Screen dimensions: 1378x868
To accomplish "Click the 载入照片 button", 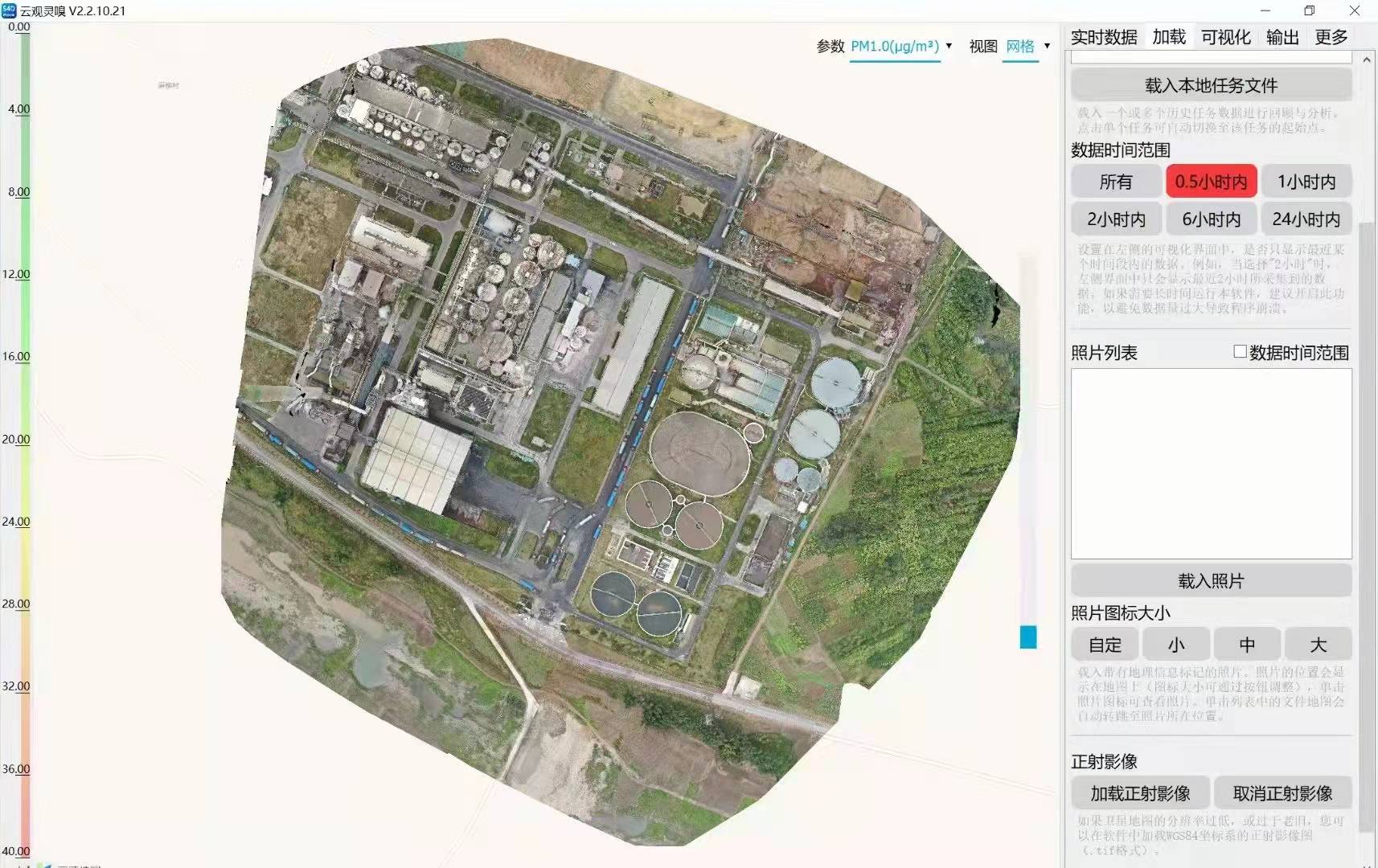I will pos(1211,581).
